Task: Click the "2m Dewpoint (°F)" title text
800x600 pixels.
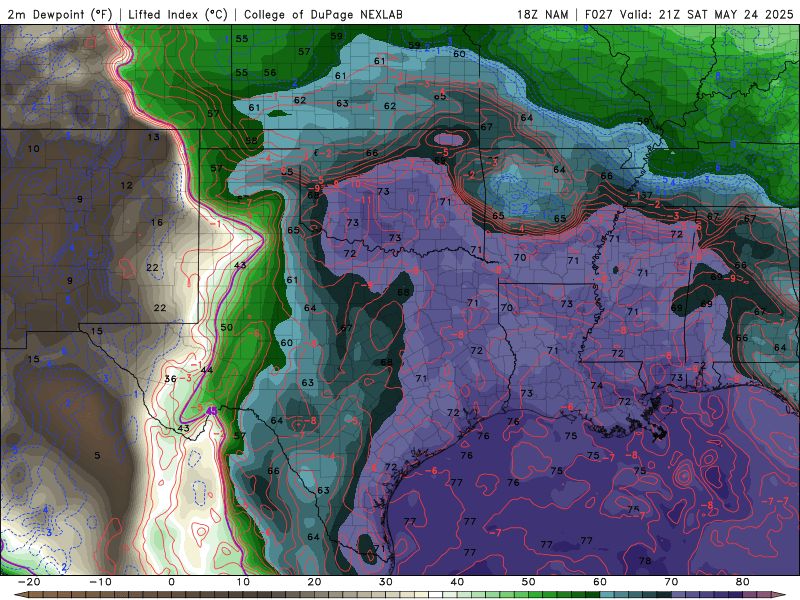Action: coord(60,14)
